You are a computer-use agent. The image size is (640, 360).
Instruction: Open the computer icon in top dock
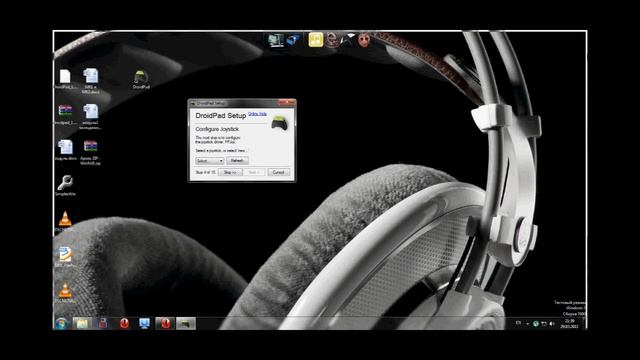click(276, 40)
